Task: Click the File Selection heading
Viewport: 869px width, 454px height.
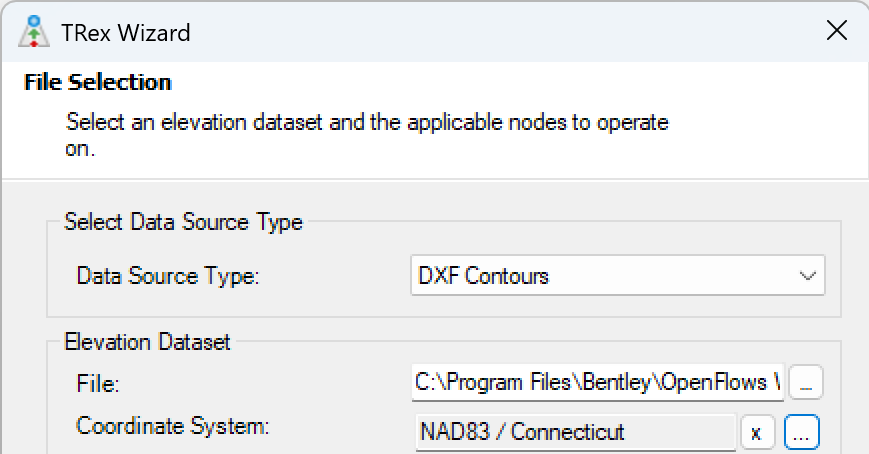Action: point(98,82)
